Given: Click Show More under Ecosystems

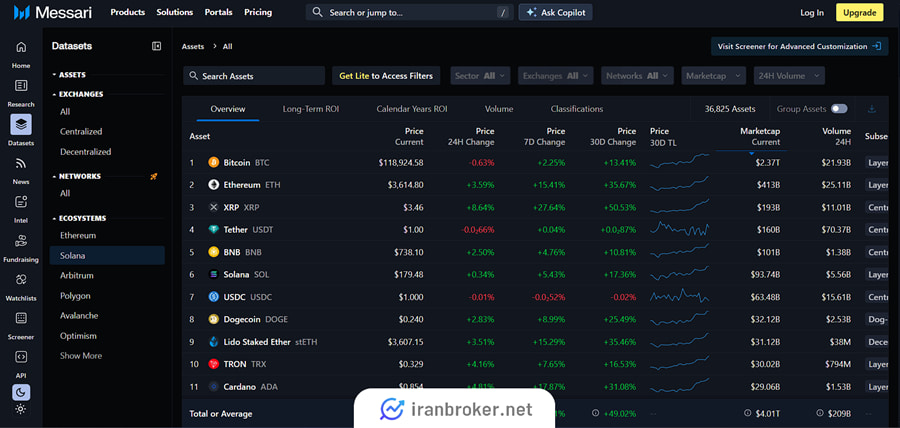Looking at the screenshot, I should click(81, 356).
